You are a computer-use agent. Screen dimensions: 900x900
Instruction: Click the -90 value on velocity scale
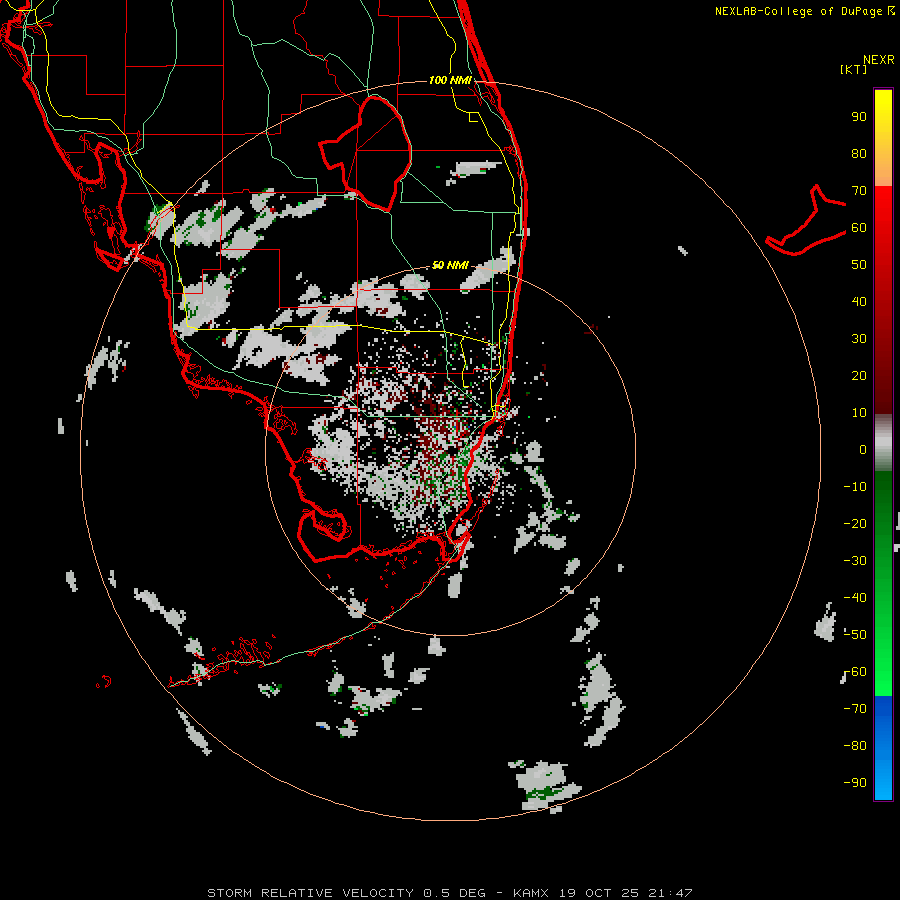(x=855, y=783)
